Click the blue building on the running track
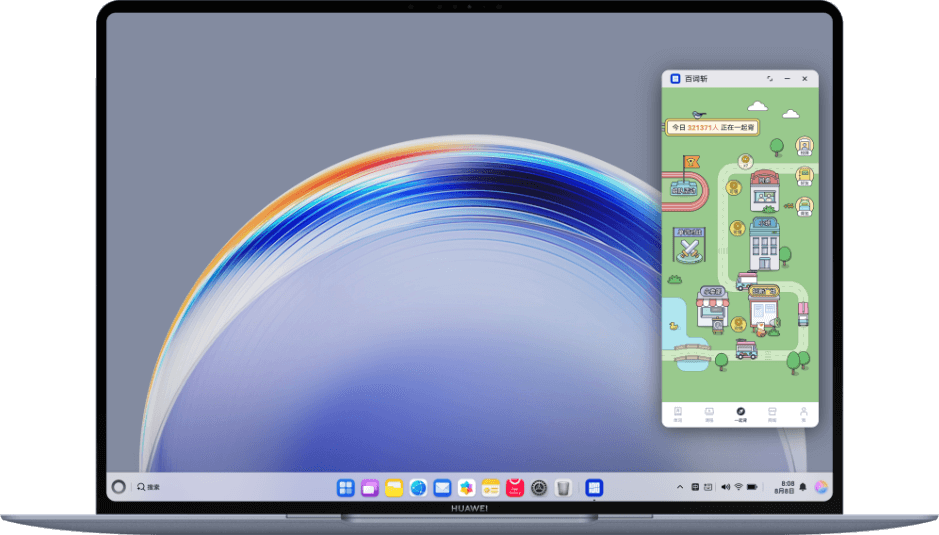The image size is (939, 535). point(683,188)
